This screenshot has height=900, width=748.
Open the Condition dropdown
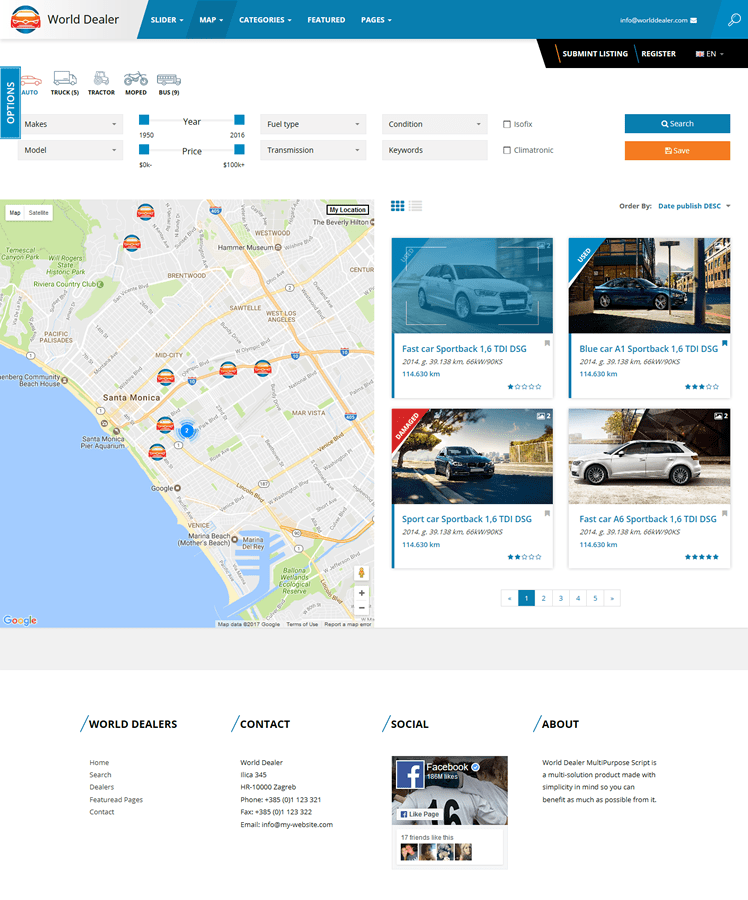pos(435,124)
